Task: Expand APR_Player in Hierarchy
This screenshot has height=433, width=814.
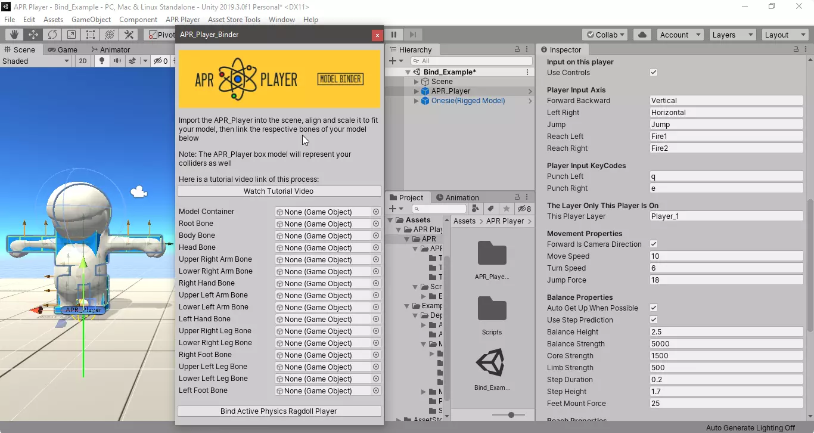Action: pyautogui.click(x=416, y=91)
